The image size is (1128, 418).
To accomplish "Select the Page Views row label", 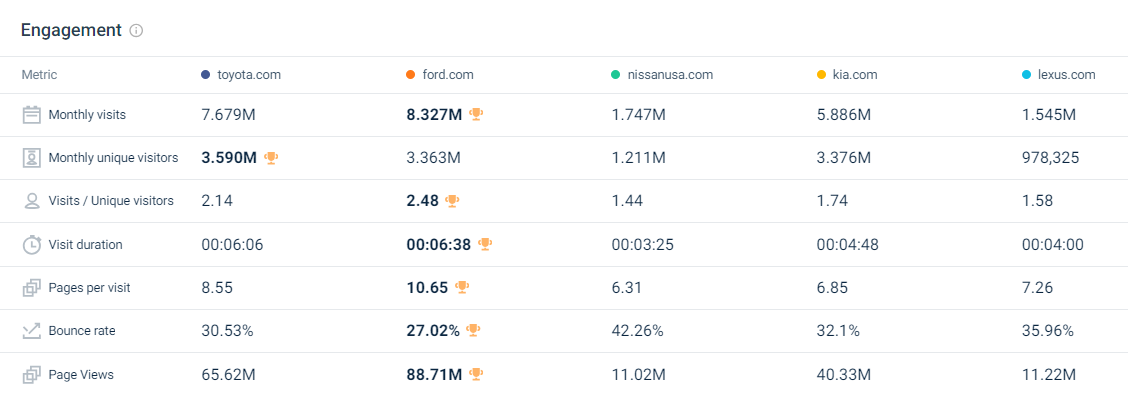I will pyautogui.click(x=81, y=375).
